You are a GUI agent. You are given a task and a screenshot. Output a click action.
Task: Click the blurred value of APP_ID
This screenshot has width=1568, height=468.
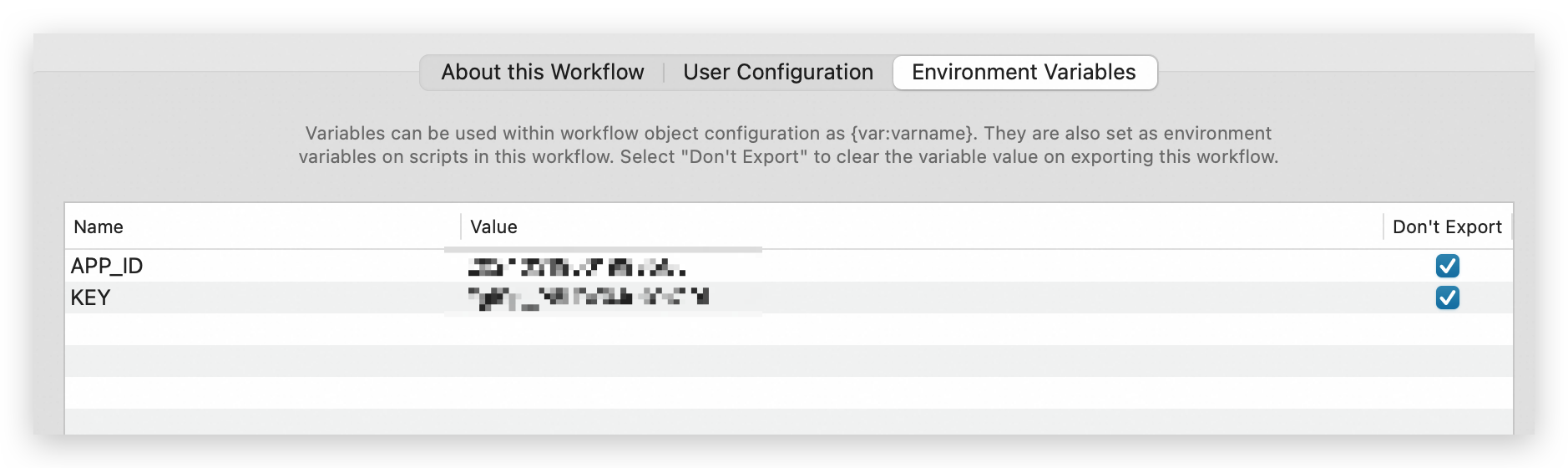[577, 267]
